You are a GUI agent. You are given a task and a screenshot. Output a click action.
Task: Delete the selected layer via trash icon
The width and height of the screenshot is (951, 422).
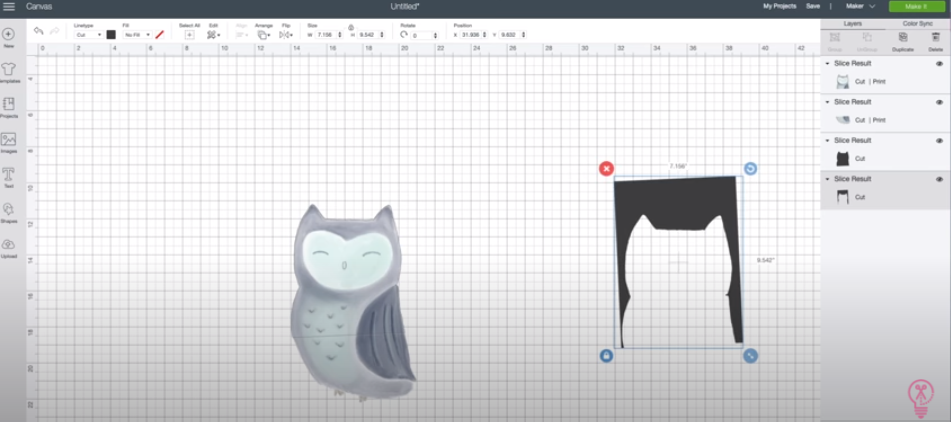tap(936, 38)
